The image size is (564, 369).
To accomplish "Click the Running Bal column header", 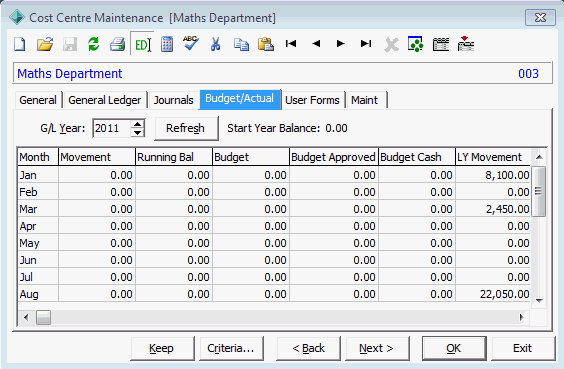I will click(x=174, y=157).
